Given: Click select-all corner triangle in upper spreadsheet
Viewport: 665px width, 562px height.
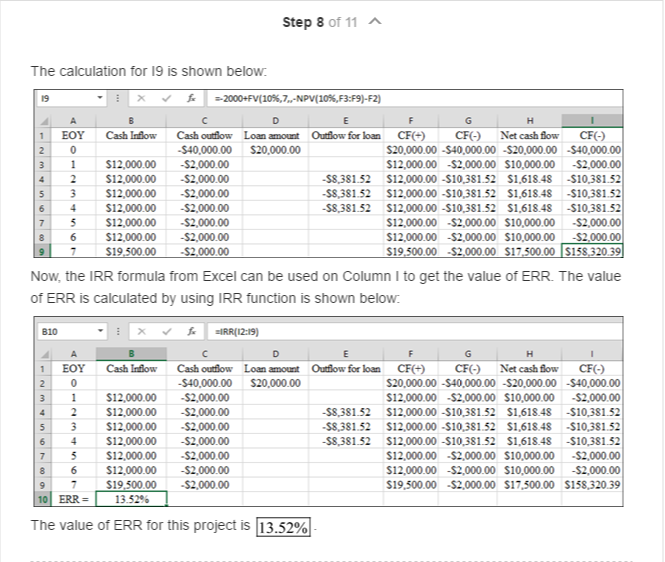Looking at the screenshot, I should (x=44, y=121).
